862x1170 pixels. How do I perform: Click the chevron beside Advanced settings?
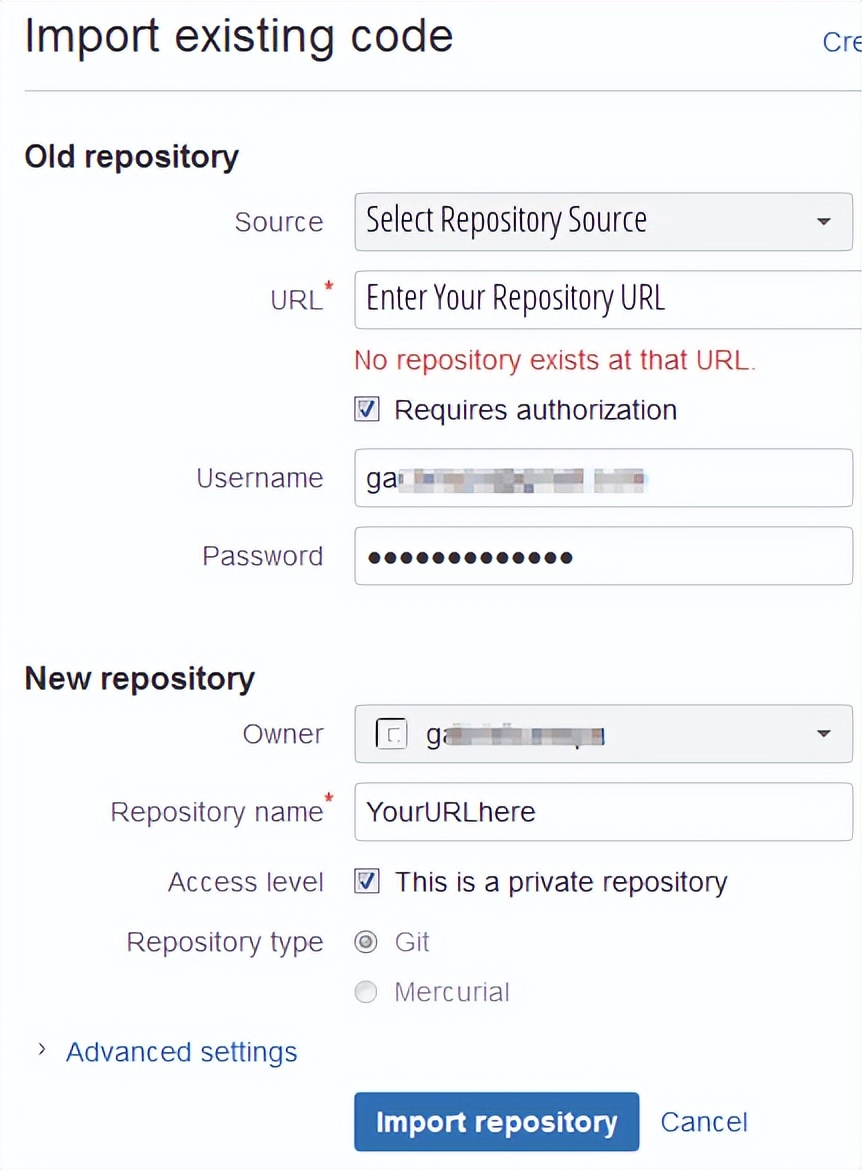41,1051
